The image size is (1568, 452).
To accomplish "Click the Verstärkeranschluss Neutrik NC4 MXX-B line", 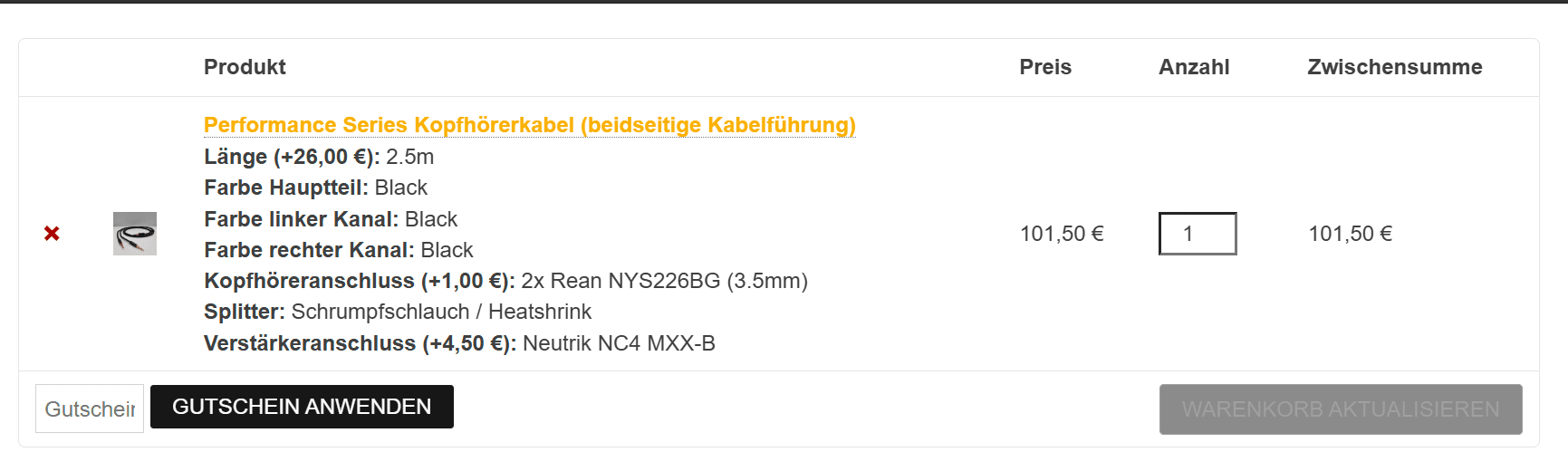I will [459, 343].
